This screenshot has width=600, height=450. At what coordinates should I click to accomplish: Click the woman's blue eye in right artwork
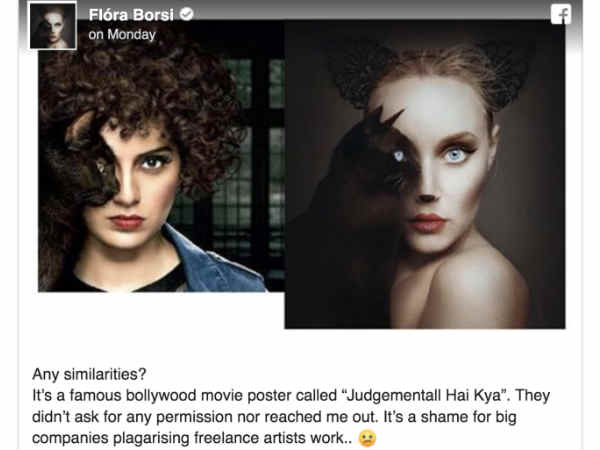click(455, 155)
